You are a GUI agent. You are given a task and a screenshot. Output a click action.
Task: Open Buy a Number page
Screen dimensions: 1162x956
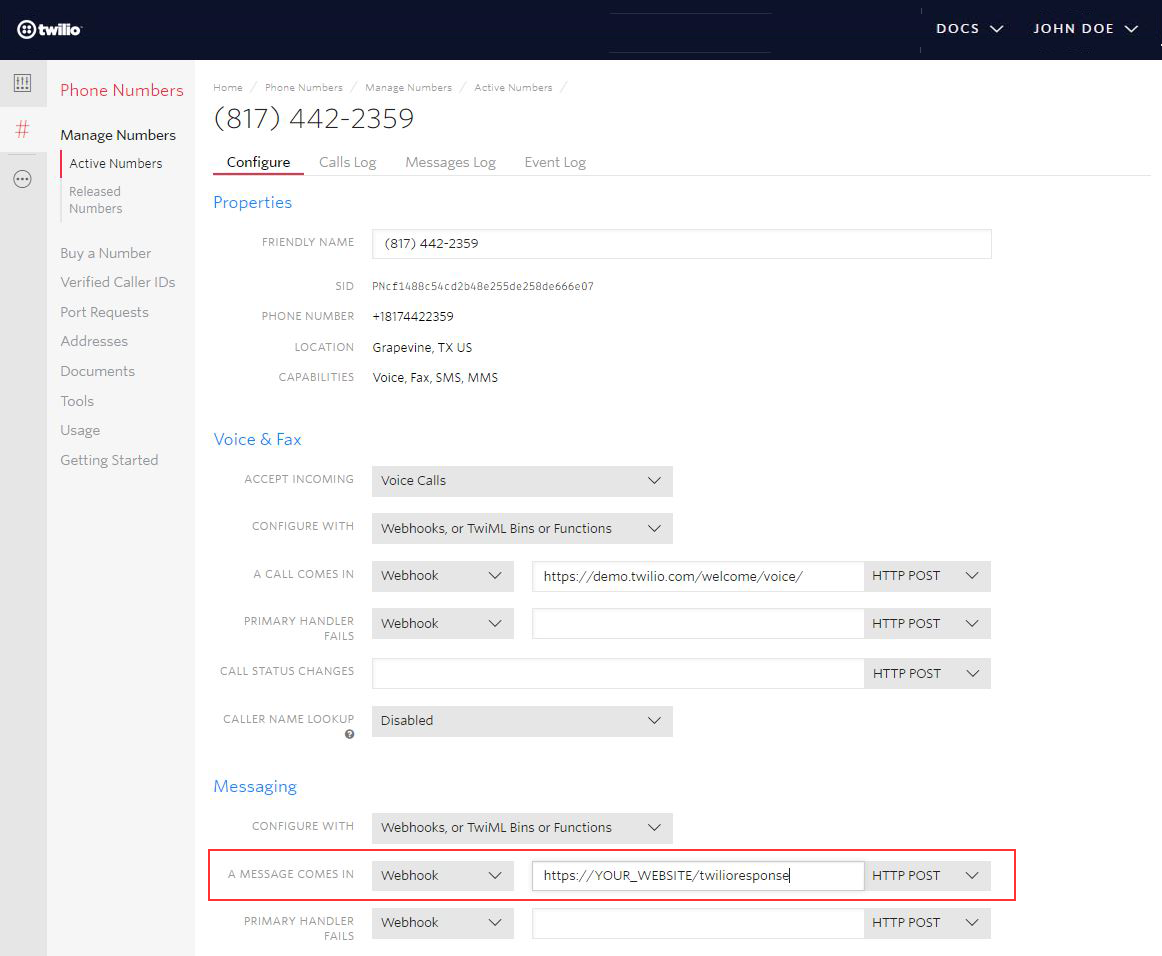pos(105,253)
